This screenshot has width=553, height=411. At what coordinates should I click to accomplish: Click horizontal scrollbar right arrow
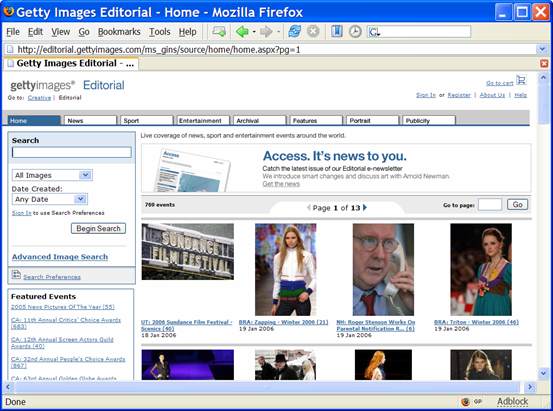point(530,387)
